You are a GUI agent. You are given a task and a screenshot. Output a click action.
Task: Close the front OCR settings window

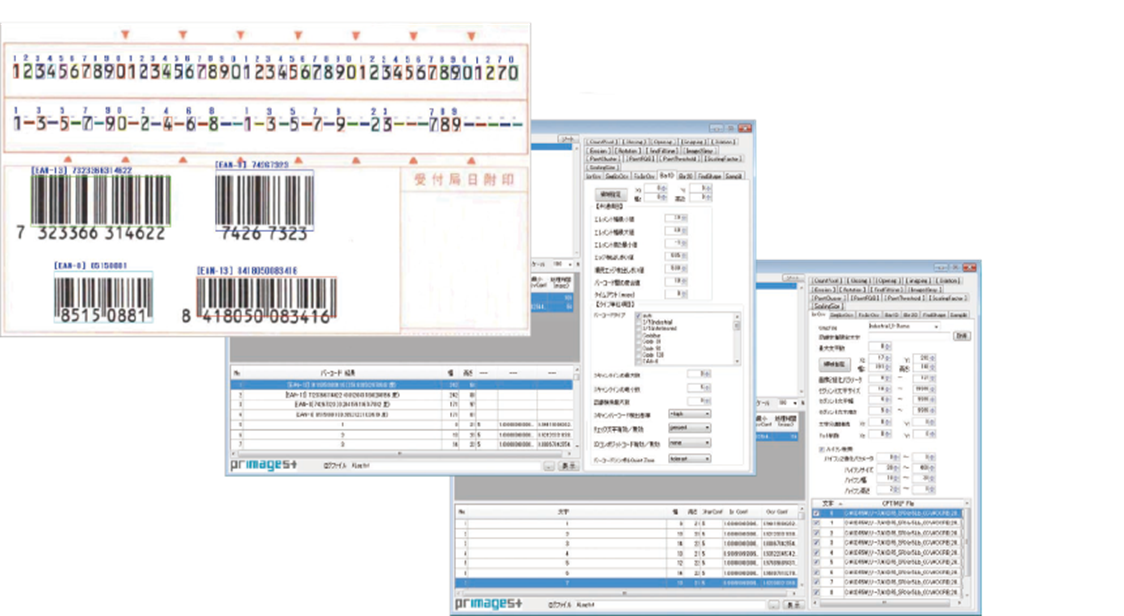click(x=968, y=268)
